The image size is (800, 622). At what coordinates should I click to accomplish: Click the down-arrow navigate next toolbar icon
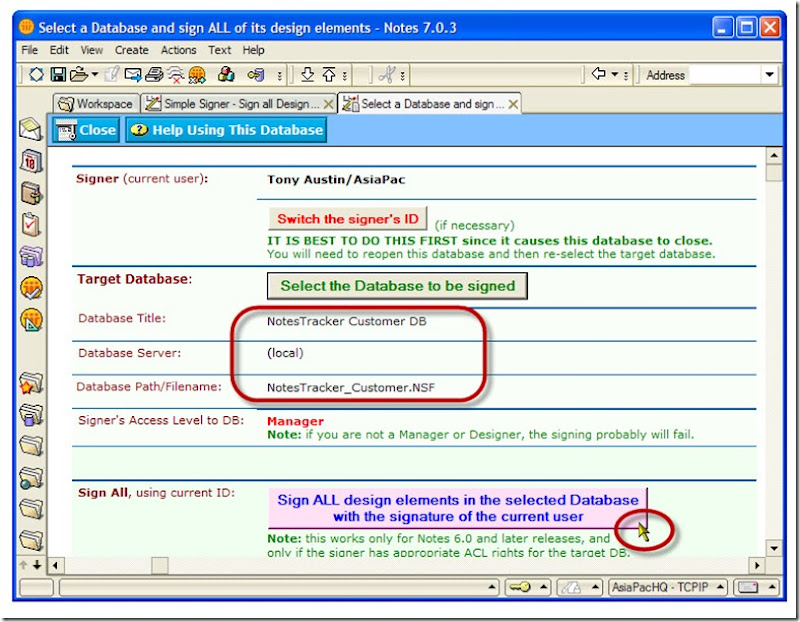click(x=307, y=75)
